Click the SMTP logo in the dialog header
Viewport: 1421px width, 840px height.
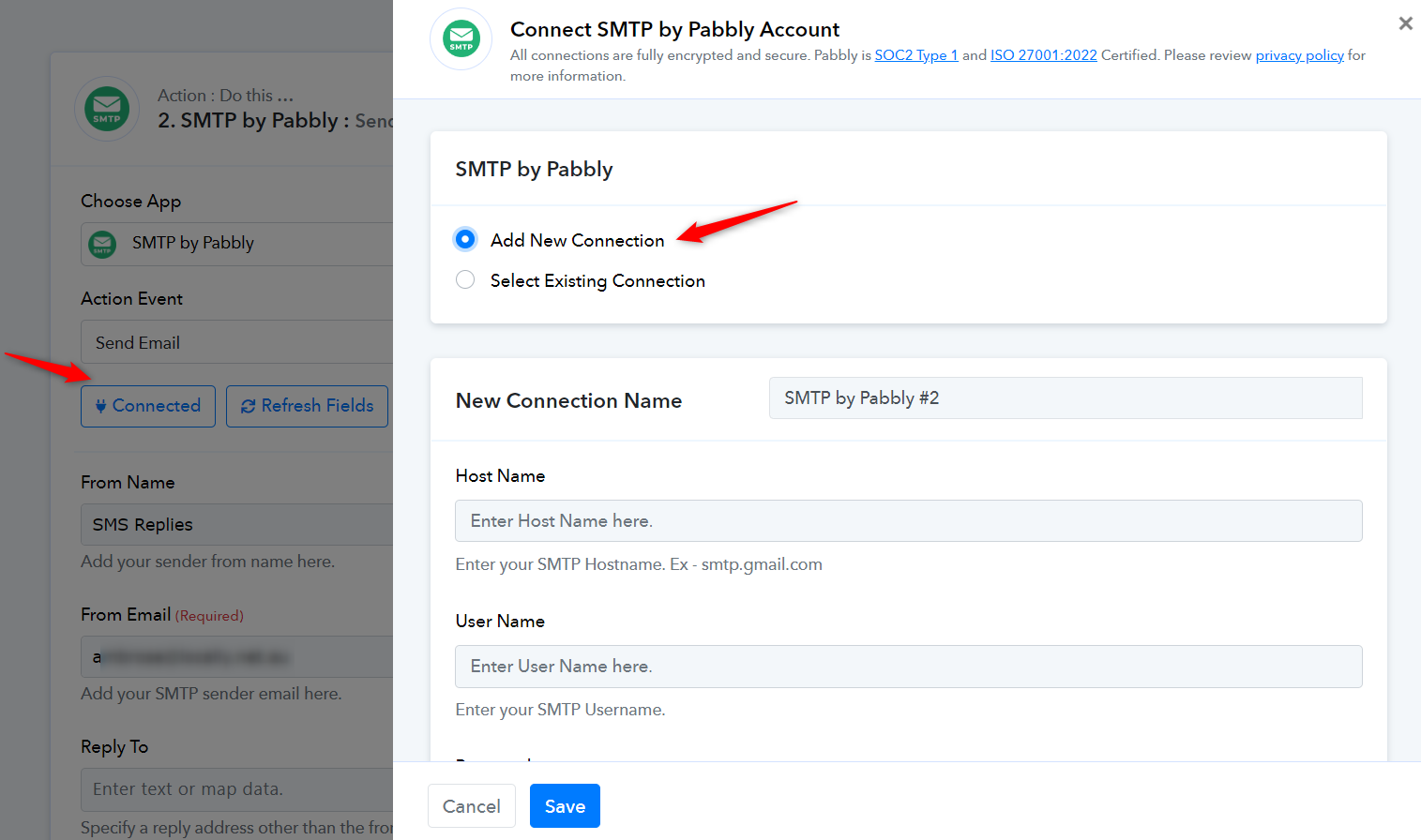point(461,39)
